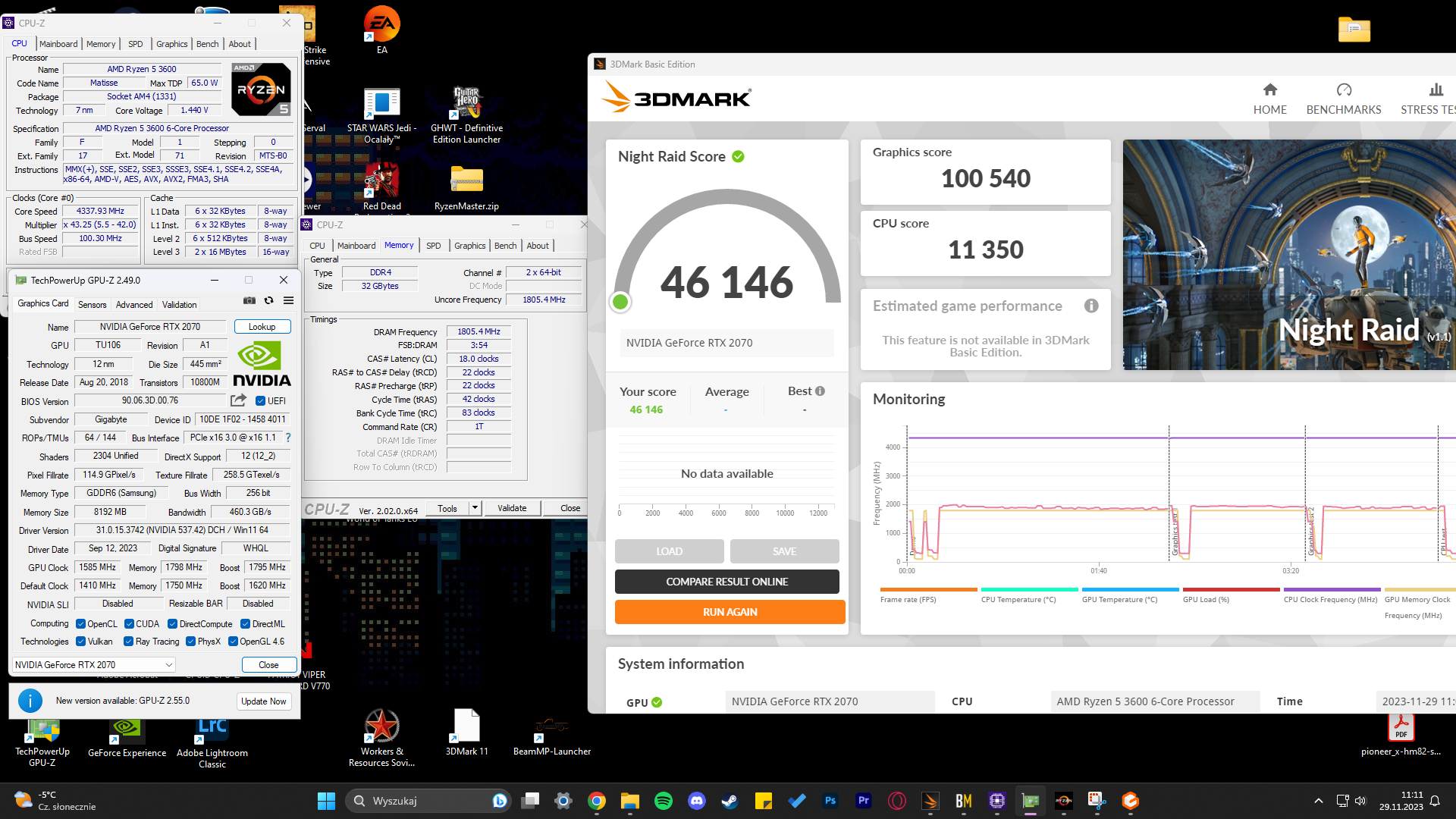The width and height of the screenshot is (1456, 819).
Task: Open RyzenMaster.zip on desktop
Action: pos(466,187)
